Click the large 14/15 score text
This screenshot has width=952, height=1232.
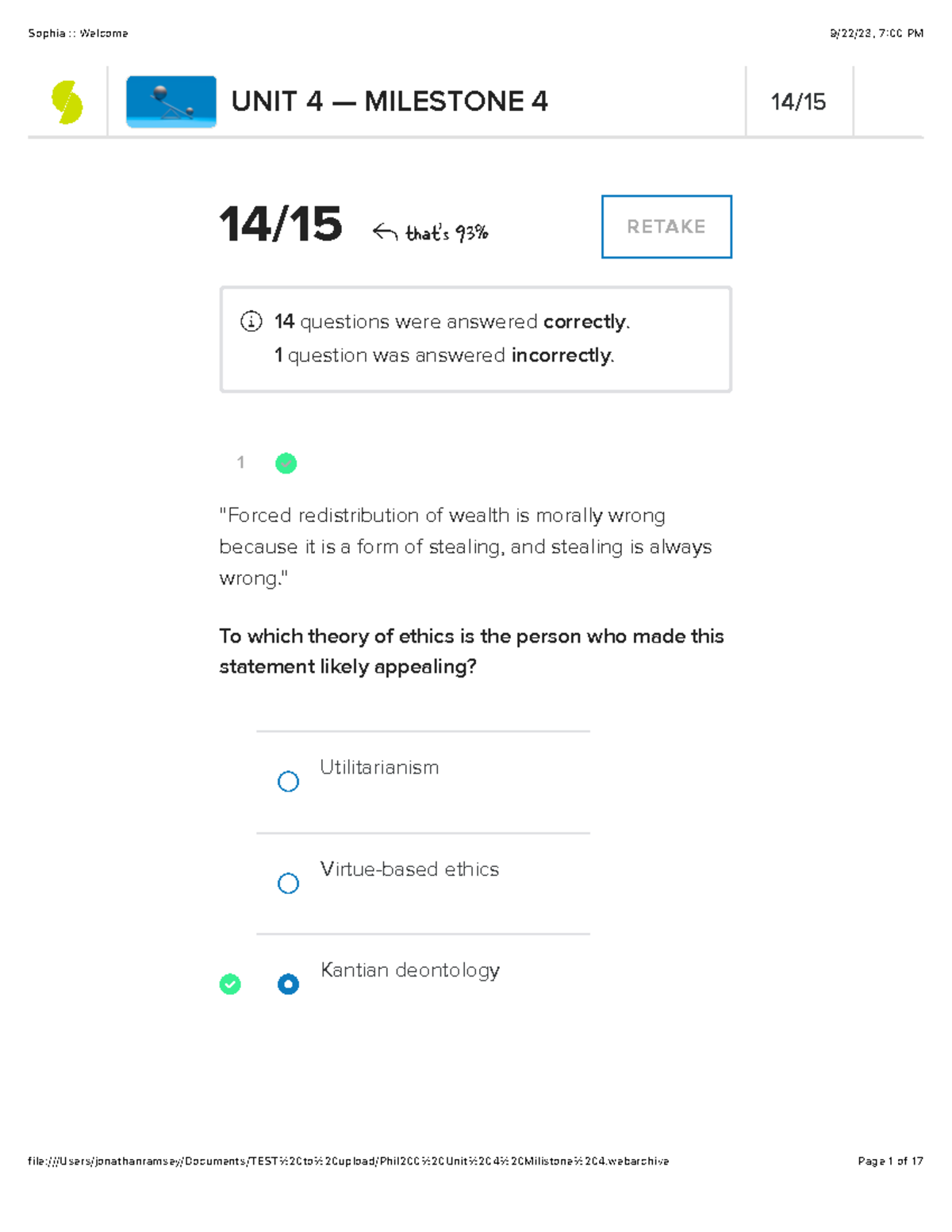pos(281,225)
